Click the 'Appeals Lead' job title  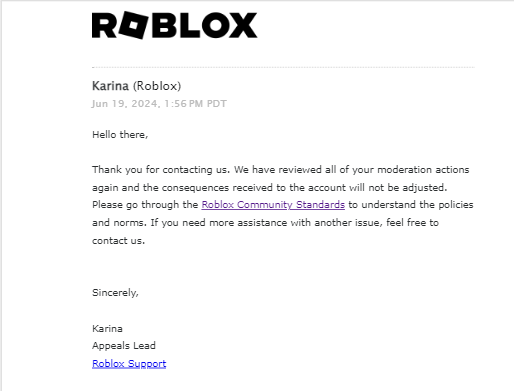coord(124,346)
